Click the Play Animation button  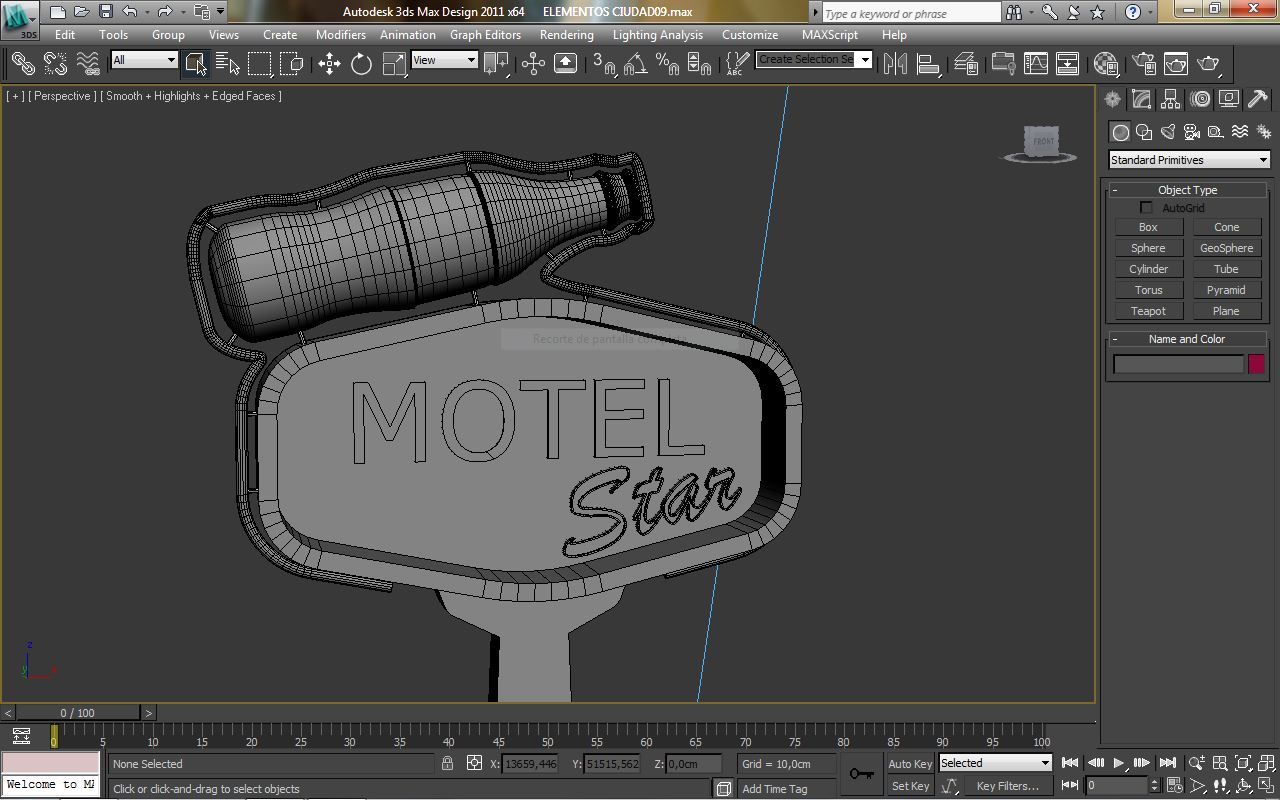click(x=1119, y=763)
